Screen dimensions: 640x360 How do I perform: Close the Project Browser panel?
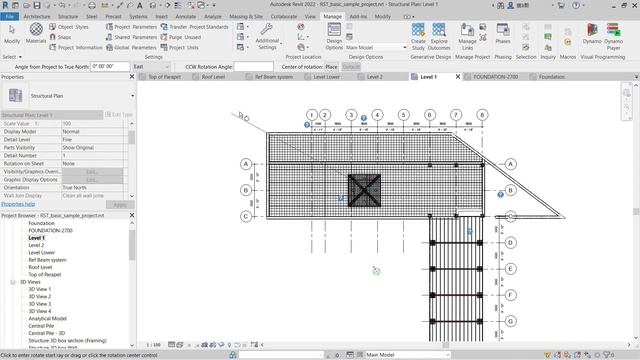(132, 215)
